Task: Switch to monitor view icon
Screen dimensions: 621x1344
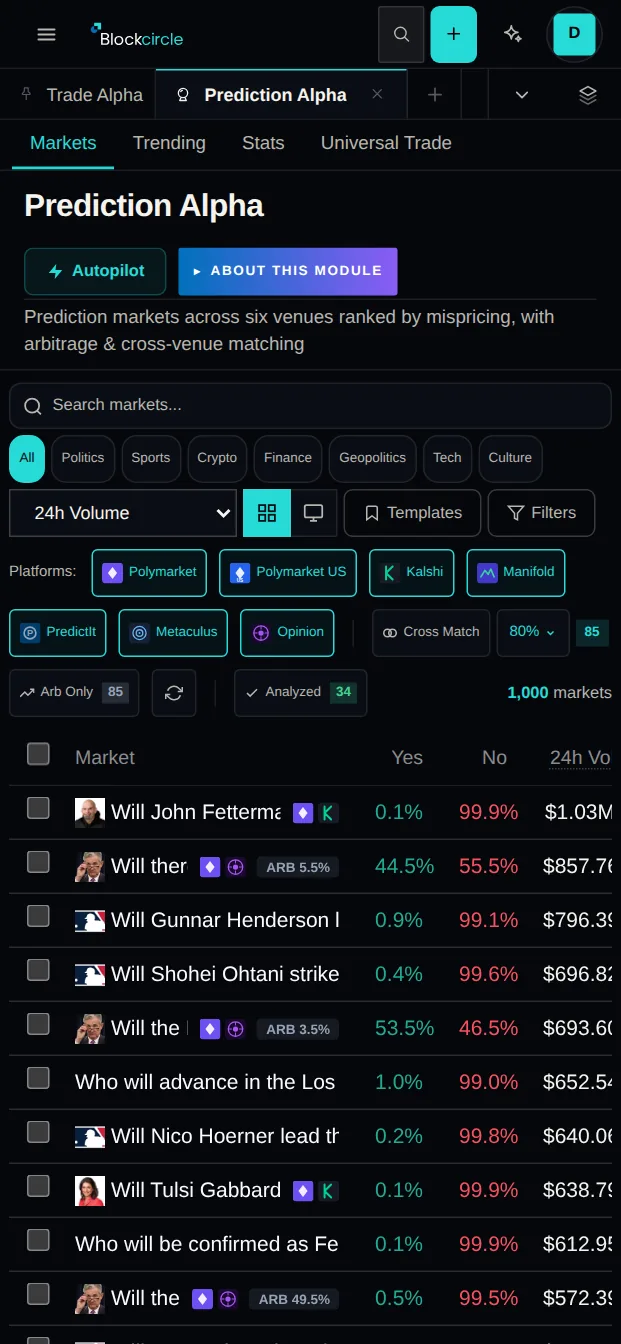Action: point(314,513)
